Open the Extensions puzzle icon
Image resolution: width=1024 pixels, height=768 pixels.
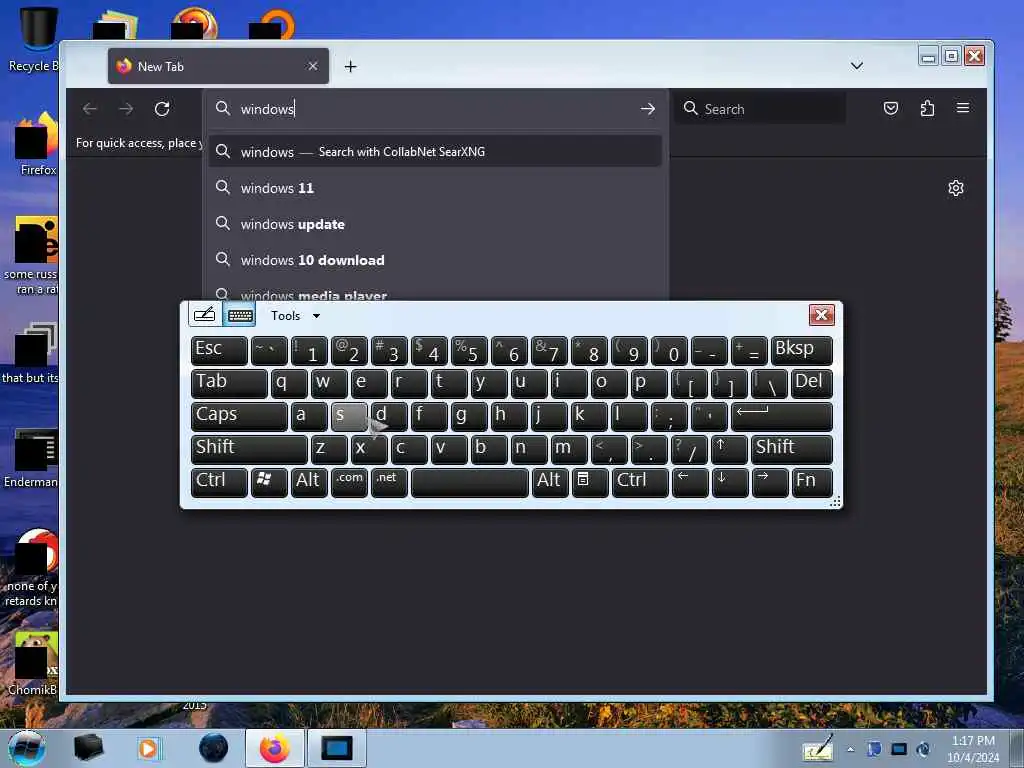pyautogui.click(x=927, y=108)
